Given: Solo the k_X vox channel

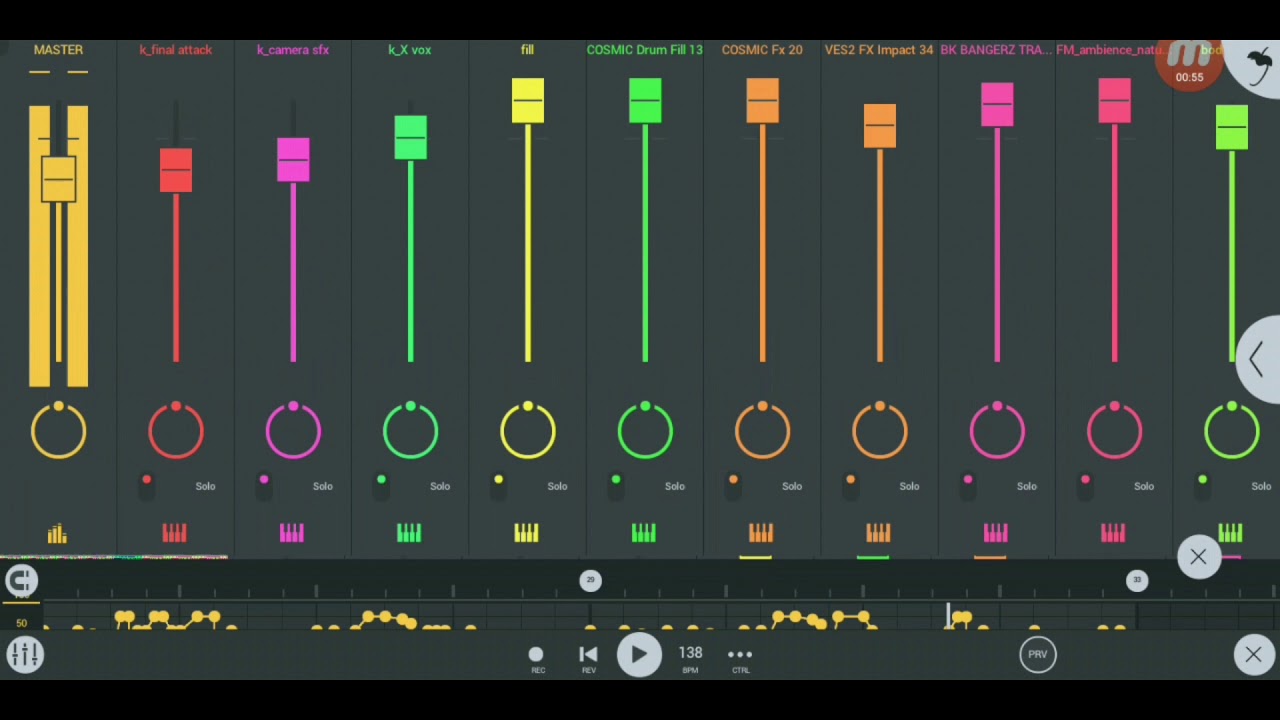Looking at the screenshot, I should point(440,486).
